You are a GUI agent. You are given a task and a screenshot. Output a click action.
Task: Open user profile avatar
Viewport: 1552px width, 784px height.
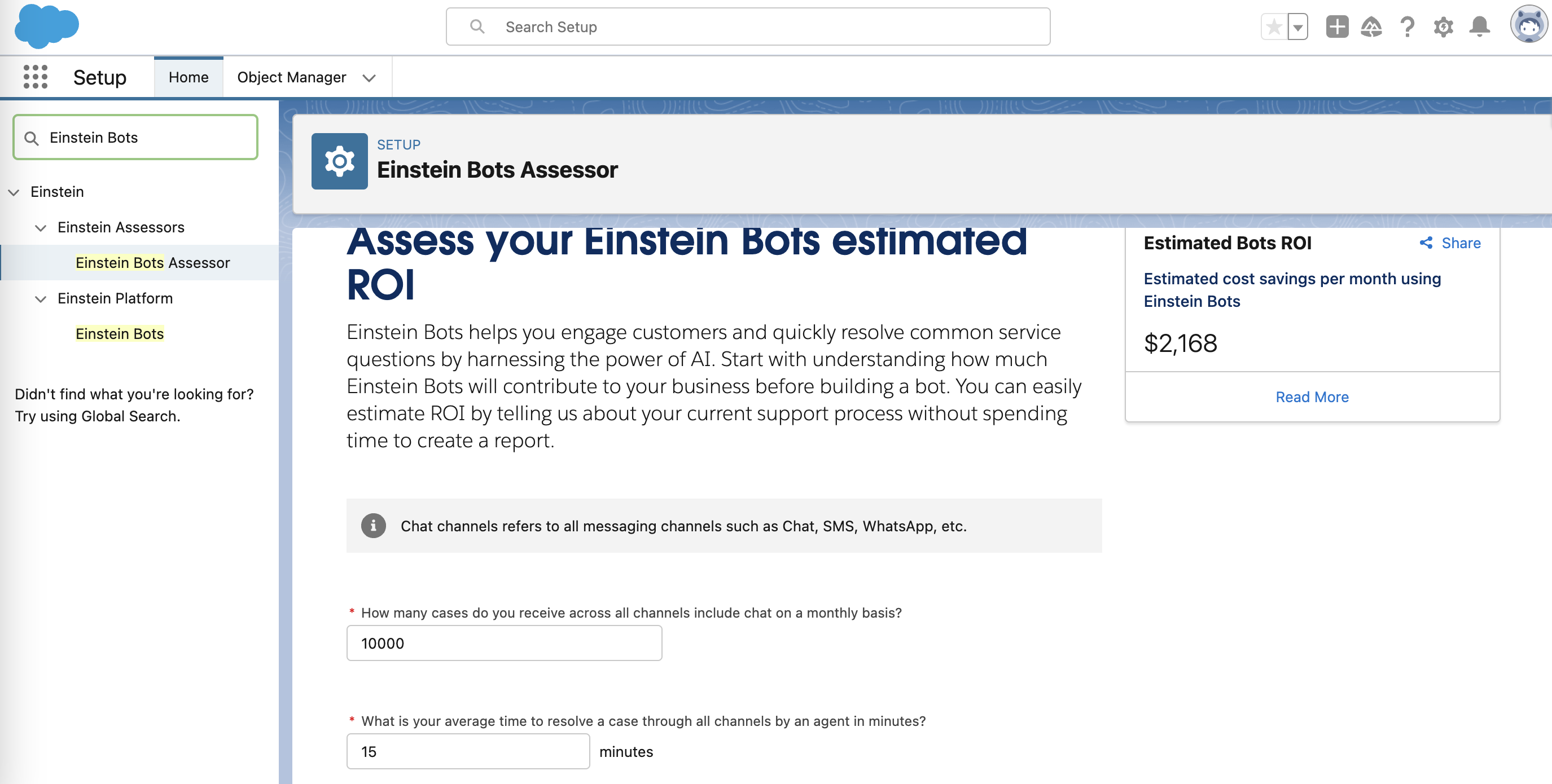(x=1528, y=25)
